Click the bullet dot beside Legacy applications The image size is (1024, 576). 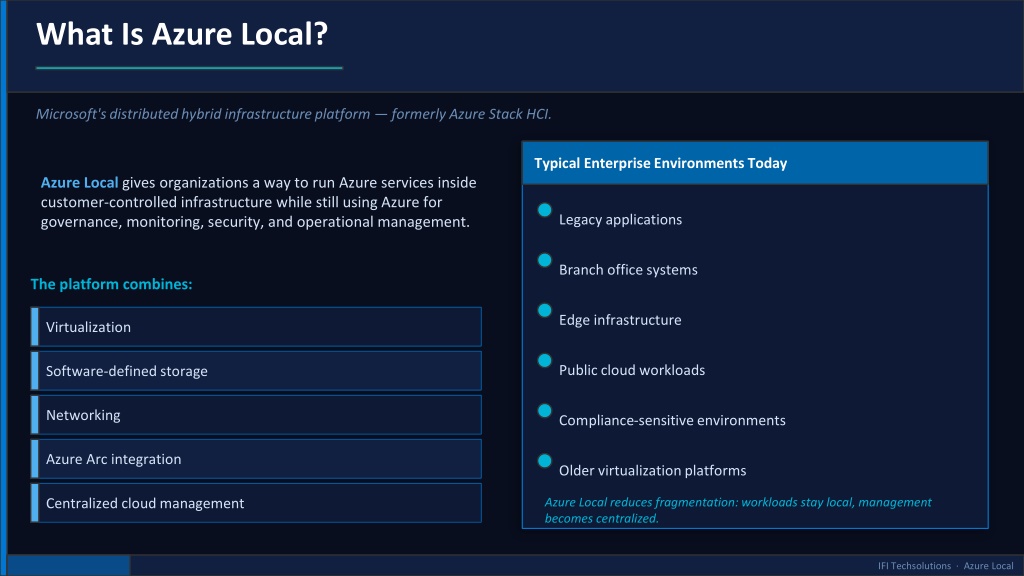click(x=545, y=210)
